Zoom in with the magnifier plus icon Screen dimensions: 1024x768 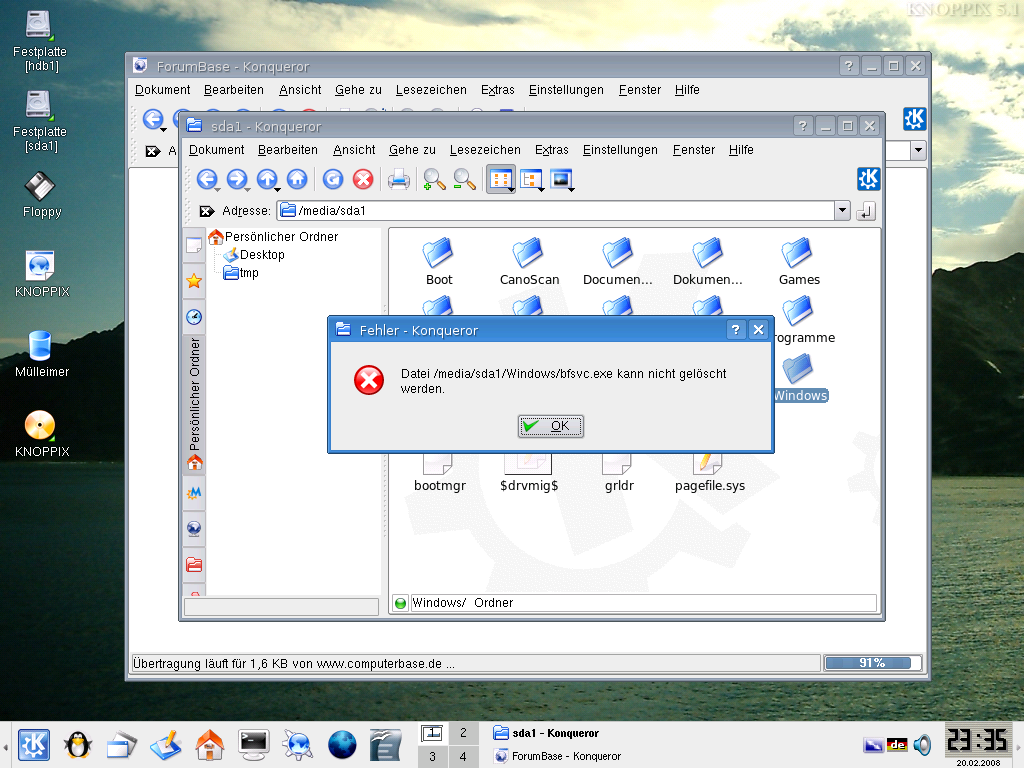coord(434,179)
